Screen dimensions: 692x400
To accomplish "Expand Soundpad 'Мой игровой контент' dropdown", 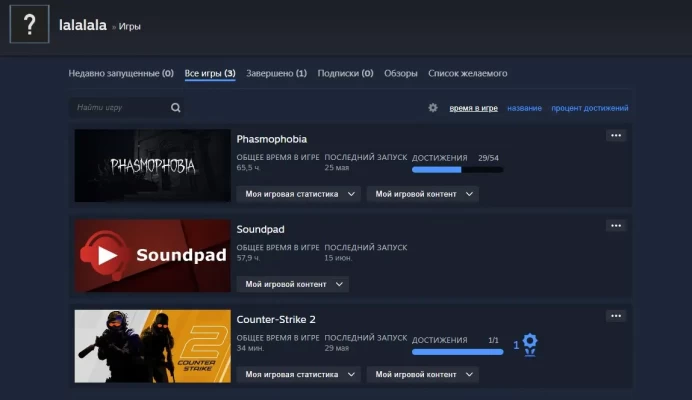I will [x=293, y=284].
